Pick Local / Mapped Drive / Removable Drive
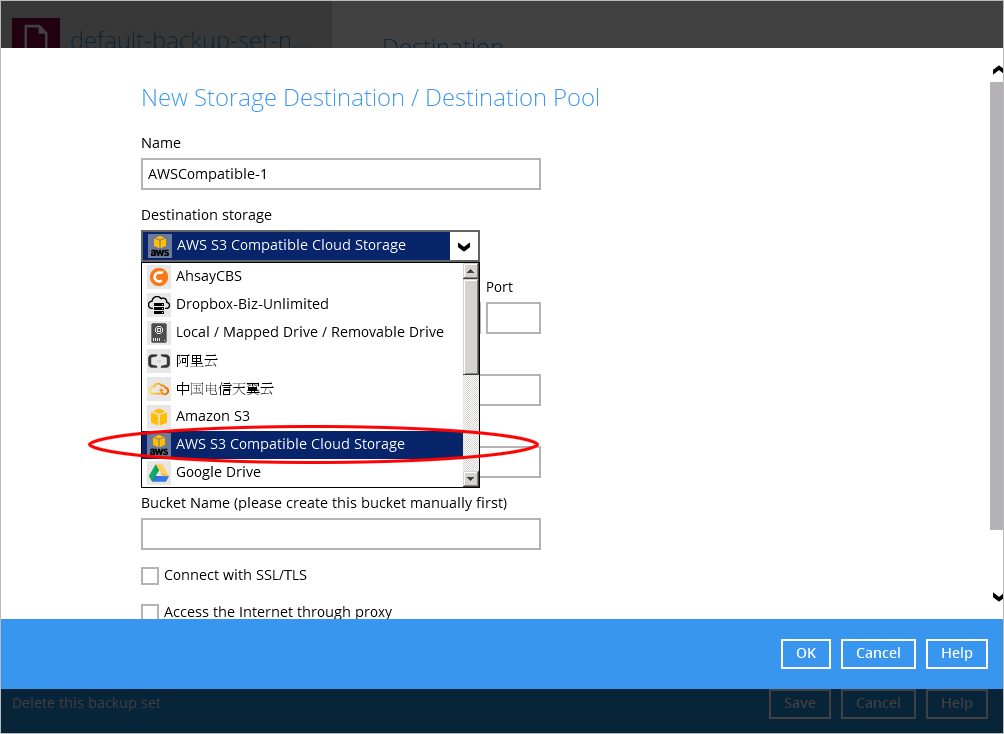Viewport: 1004px width, 734px height. pos(302,332)
